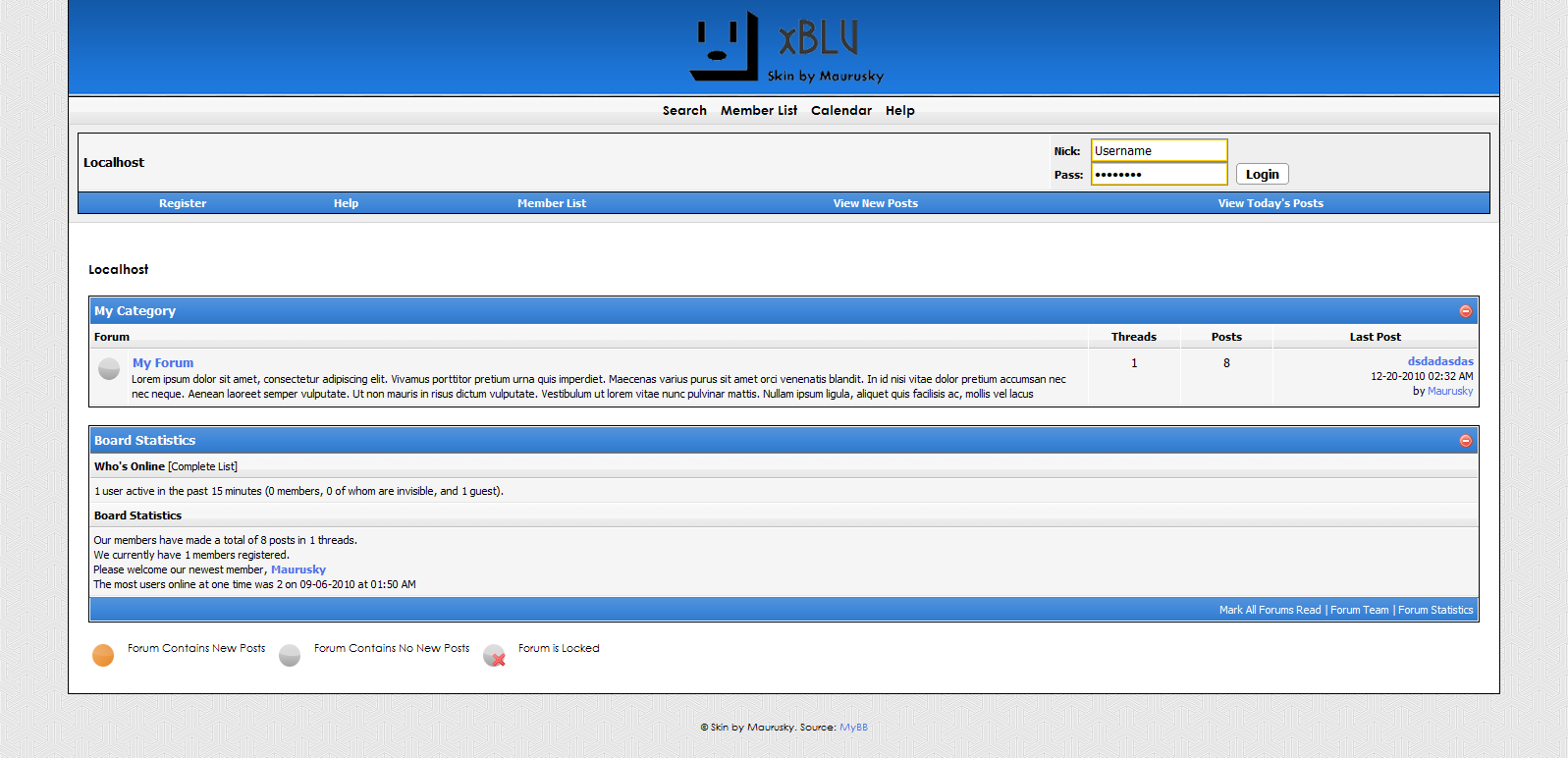Click the forum locked legend icon
The height and width of the screenshot is (758, 1568).
click(x=494, y=656)
